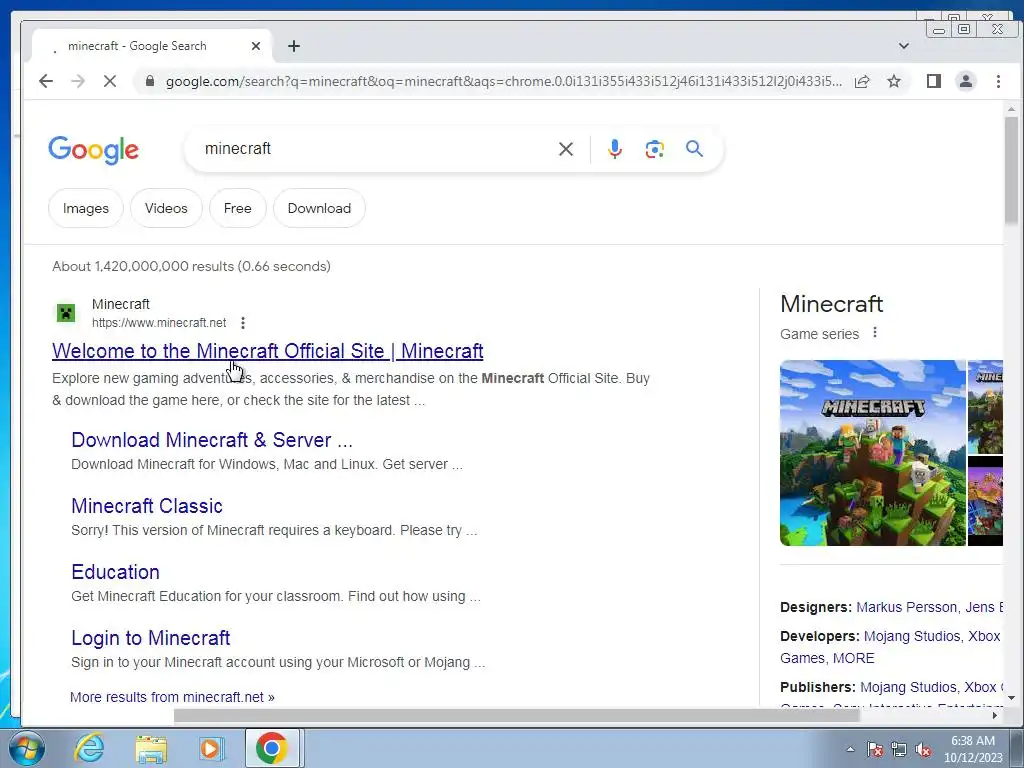Viewport: 1024px width, 768px height.
Task: Open Chrome three-dot menu
Action: 998,81
